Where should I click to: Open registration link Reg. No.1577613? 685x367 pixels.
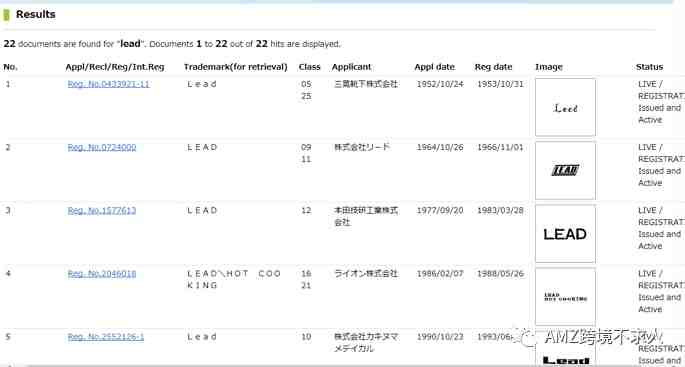click(102, 211)
